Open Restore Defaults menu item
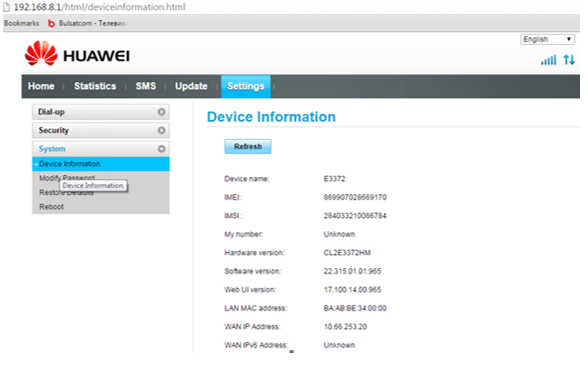The height and width of the screenshot is (372, 588). point(66,192)
